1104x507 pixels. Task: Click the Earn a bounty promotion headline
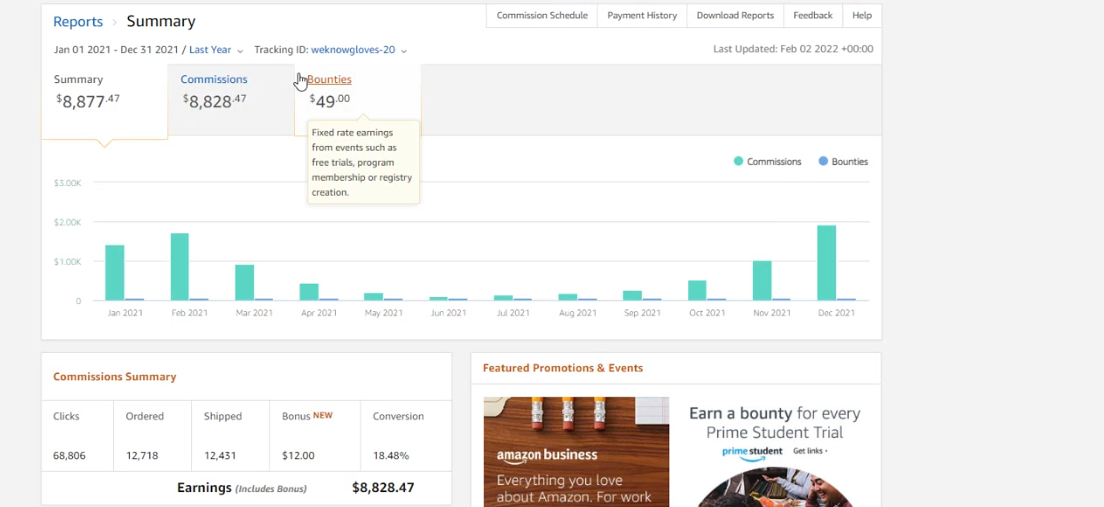(x=774, y=422)
